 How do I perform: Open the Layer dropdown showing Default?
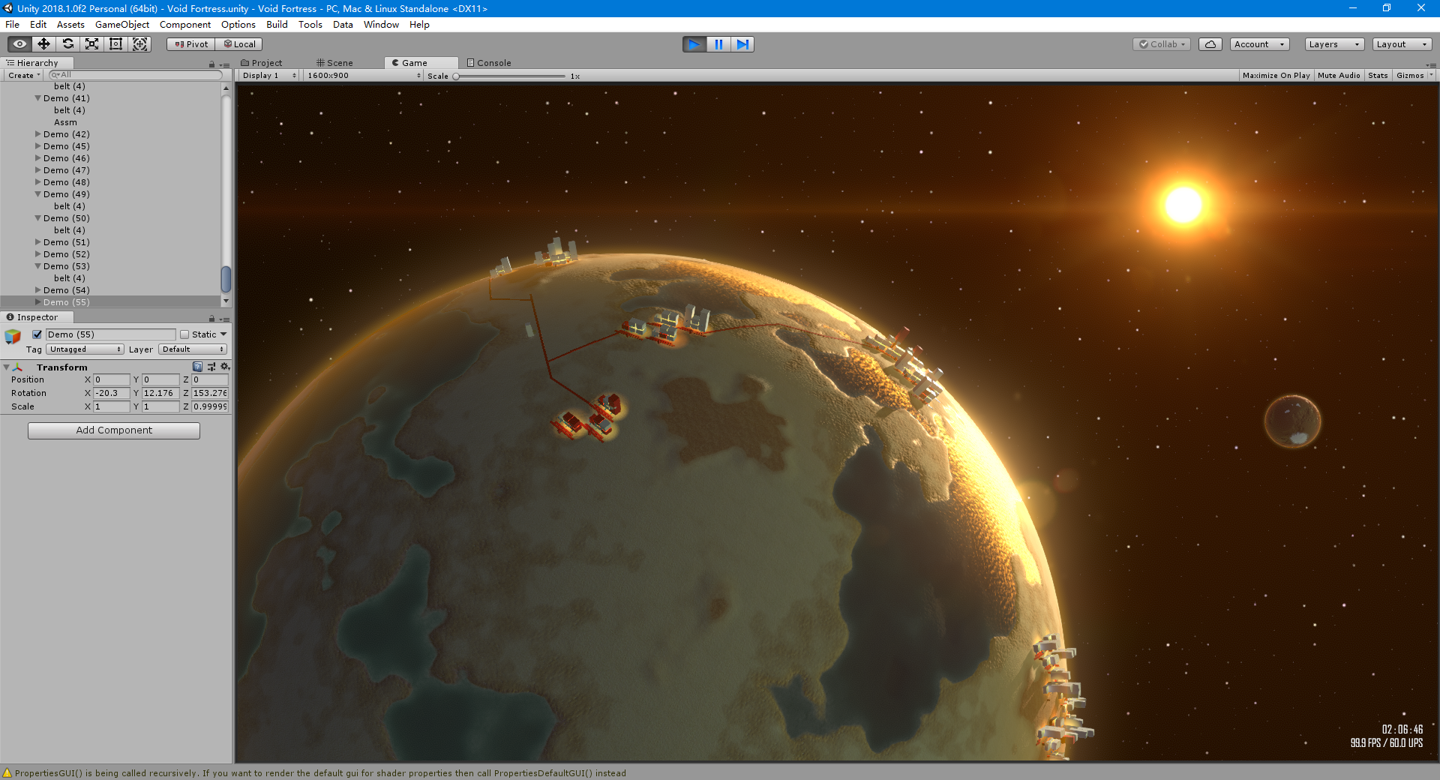coord(193,350)
